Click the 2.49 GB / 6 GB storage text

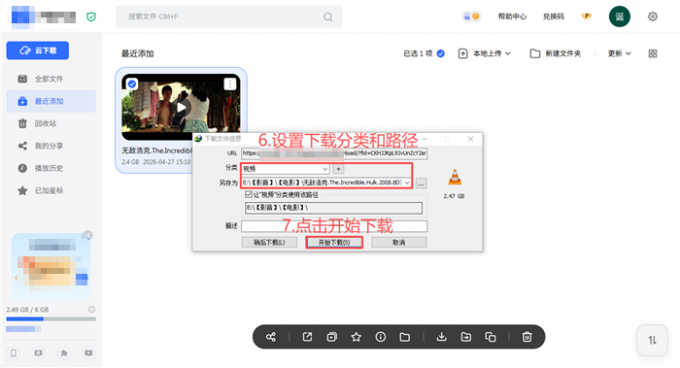coord(27,309)
